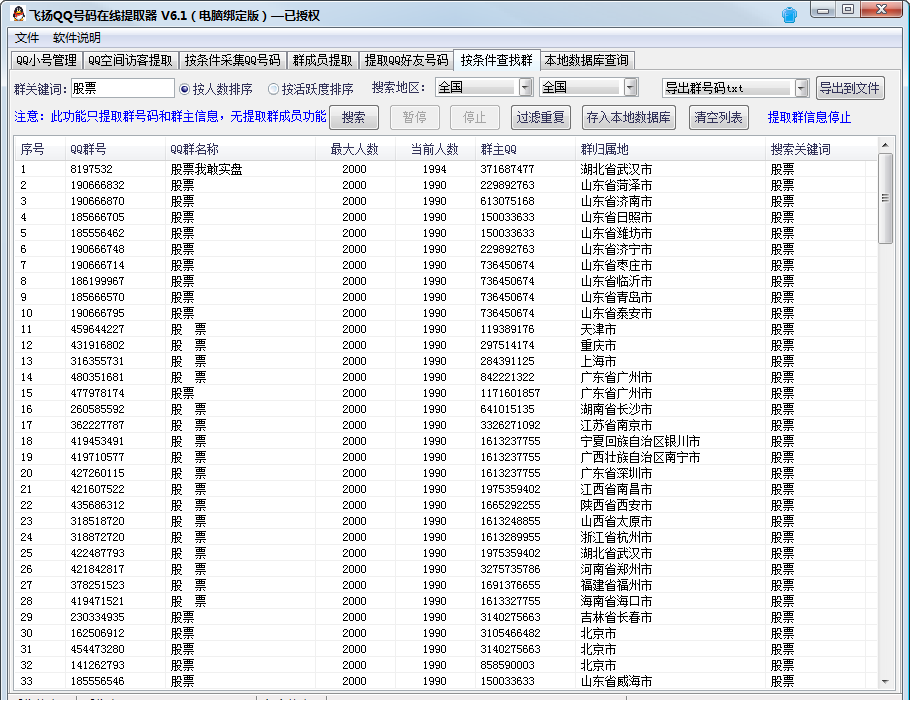The height and width of the screenshot is (723, 910).
Task: Click the vertical scrollbar thumb
Action: click(885, 198)
